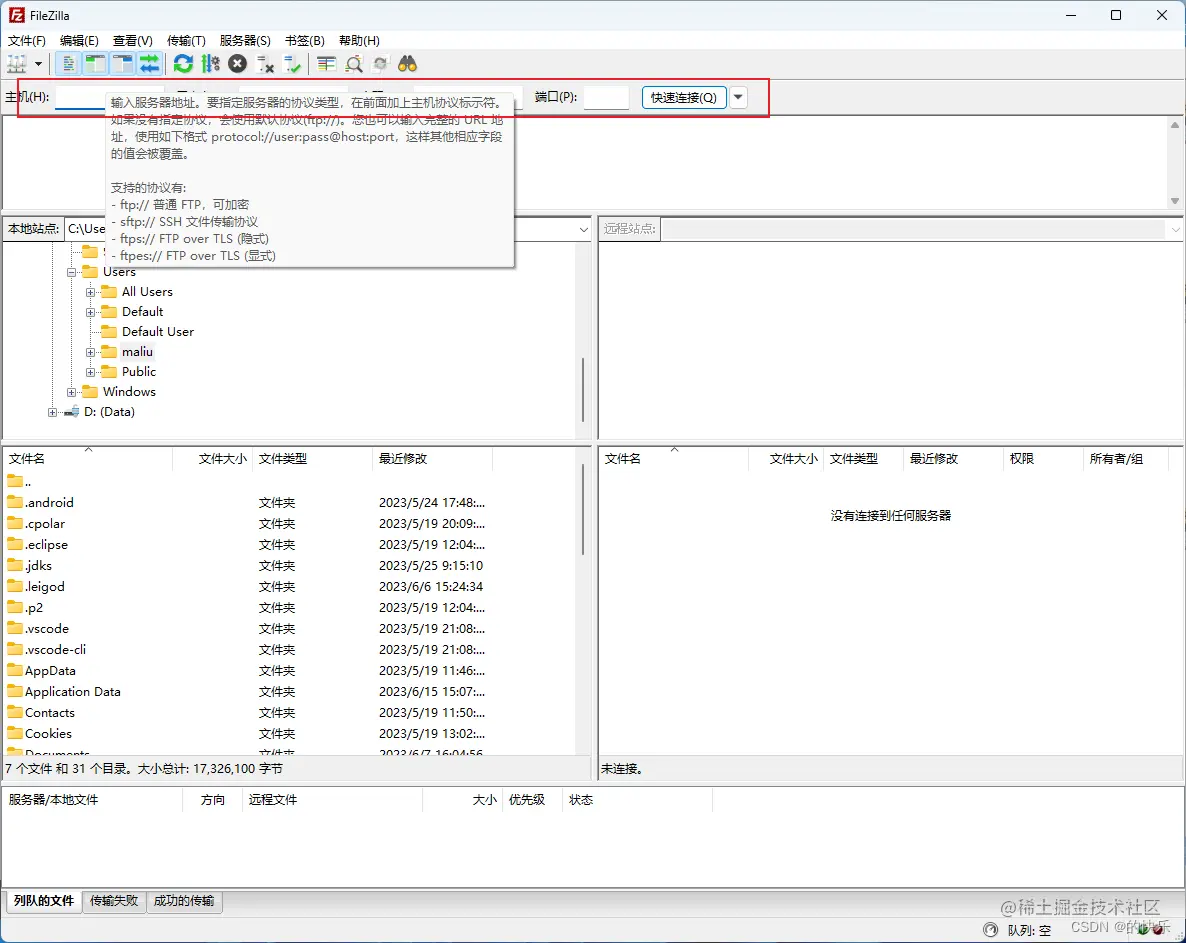This screenshot has height=943, width=1186.
Task: Expand the Default folder node
Action: pyautogui.click(x=91, y=312)
